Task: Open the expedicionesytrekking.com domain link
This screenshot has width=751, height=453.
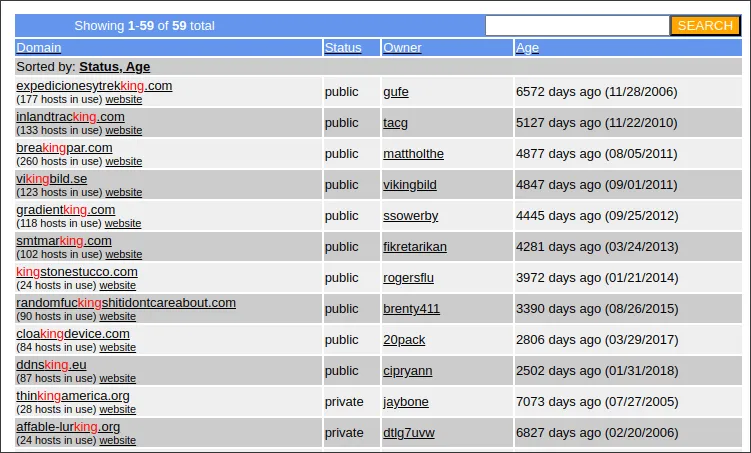Action: point(94,86)
